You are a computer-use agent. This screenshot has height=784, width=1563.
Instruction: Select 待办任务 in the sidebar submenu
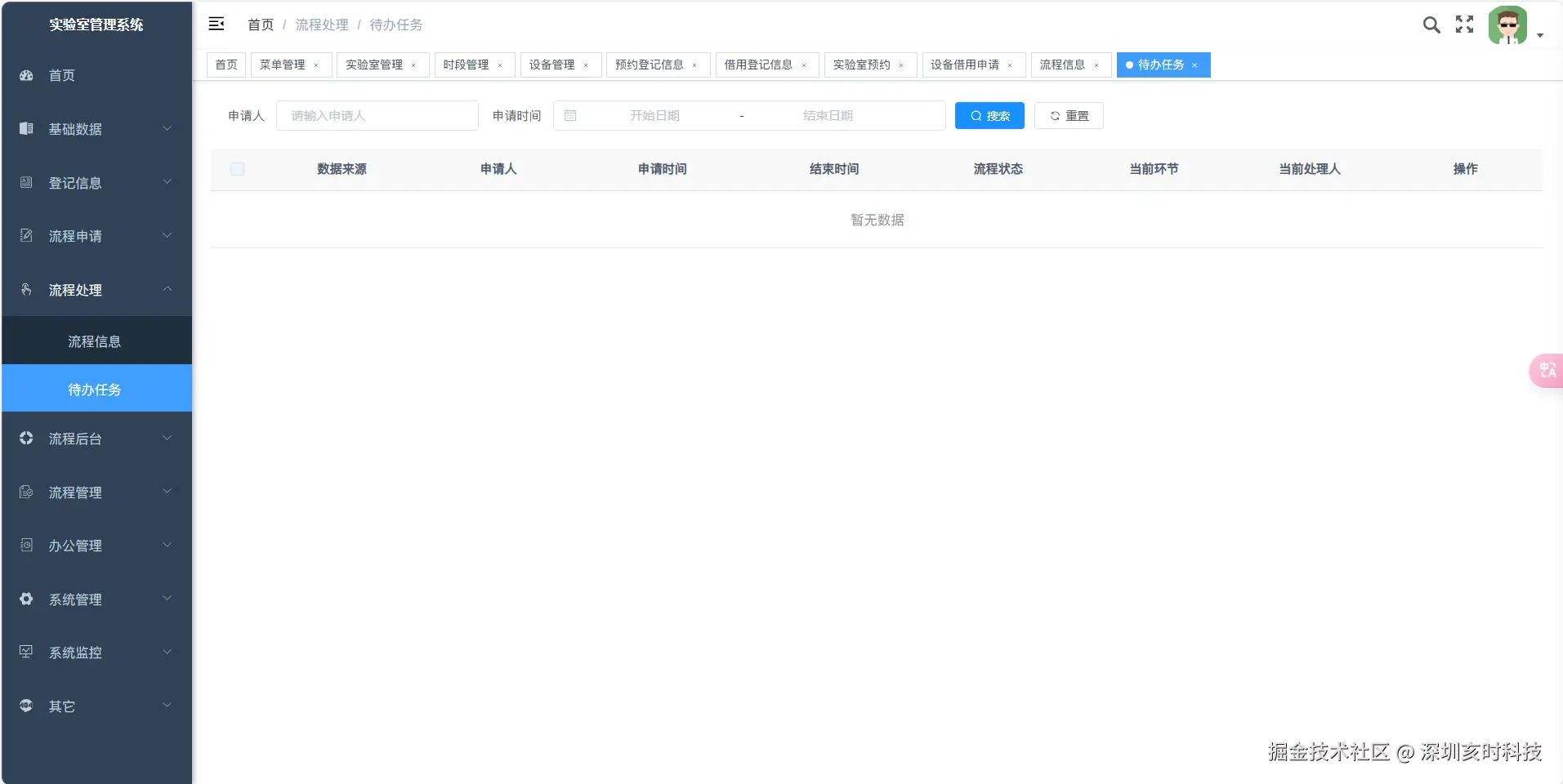point(96,390)
